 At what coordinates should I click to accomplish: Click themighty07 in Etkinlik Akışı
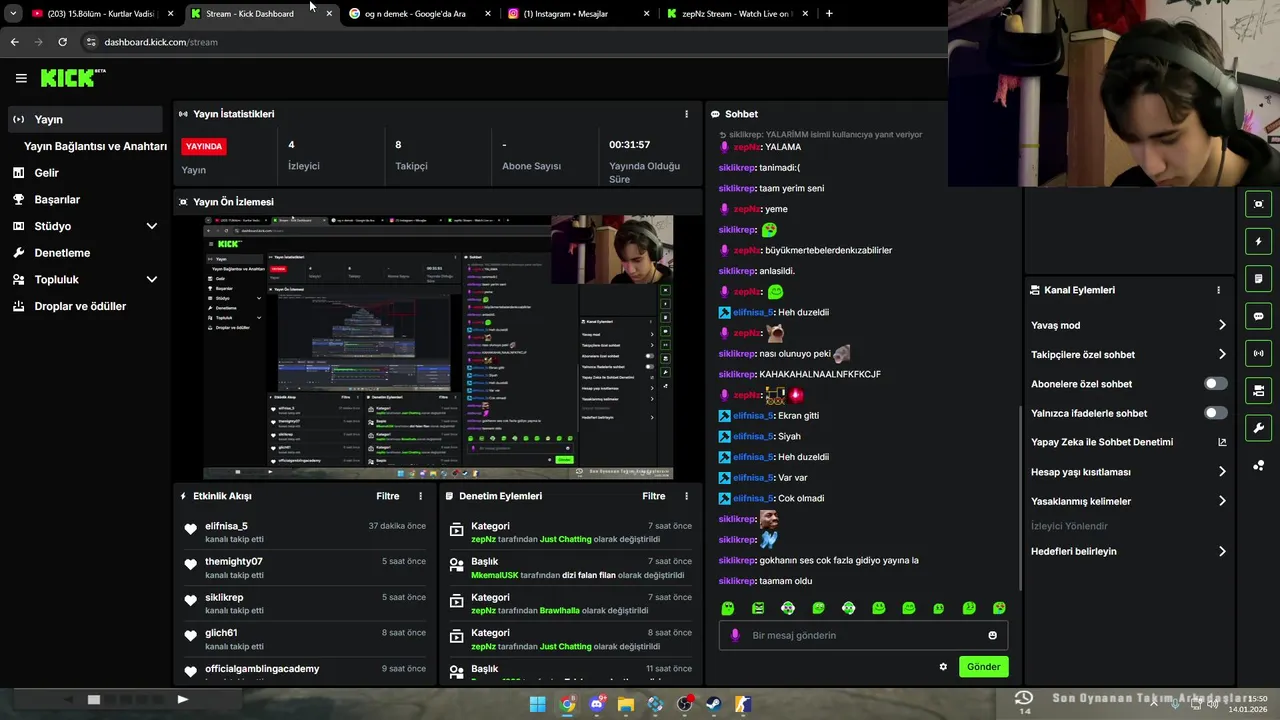(x=234, y=562)
